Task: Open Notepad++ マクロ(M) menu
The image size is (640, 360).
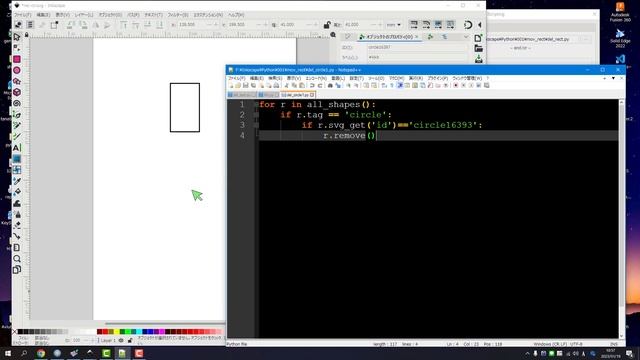Action: tap(396, 78)
